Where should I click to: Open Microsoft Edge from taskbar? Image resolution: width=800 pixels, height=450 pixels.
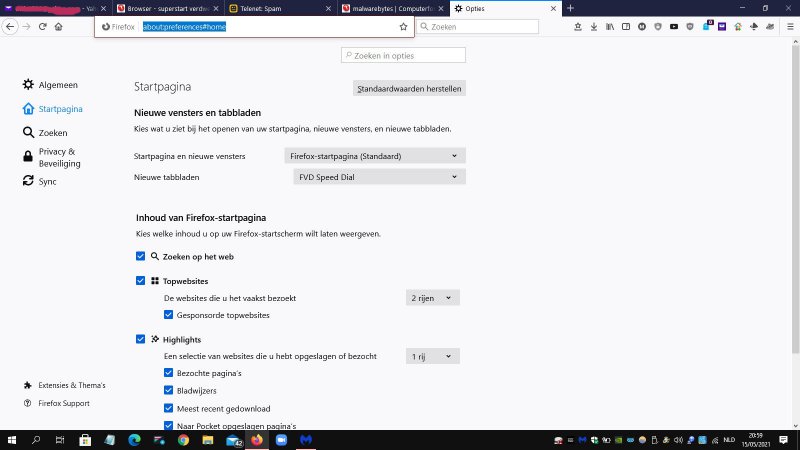(134, 440)
